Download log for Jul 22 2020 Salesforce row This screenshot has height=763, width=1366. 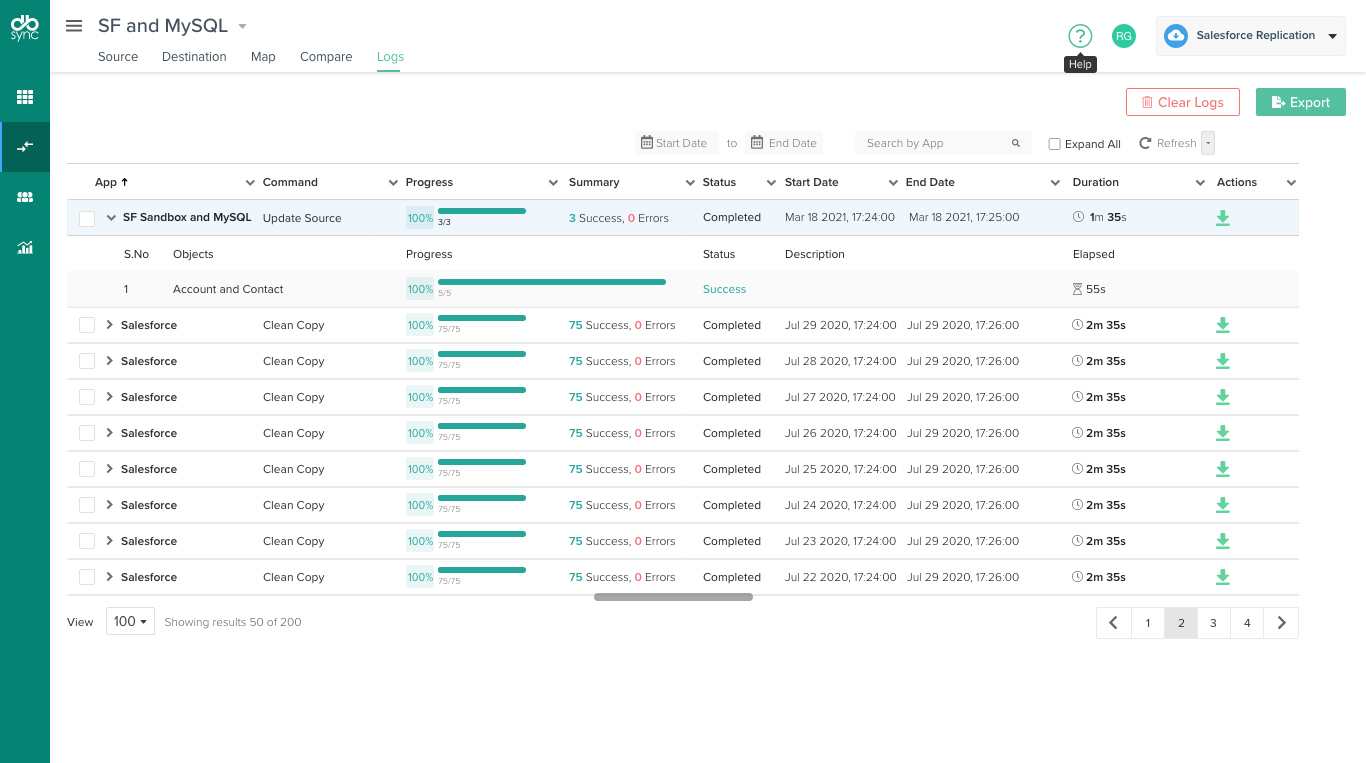coord(1222,577)
